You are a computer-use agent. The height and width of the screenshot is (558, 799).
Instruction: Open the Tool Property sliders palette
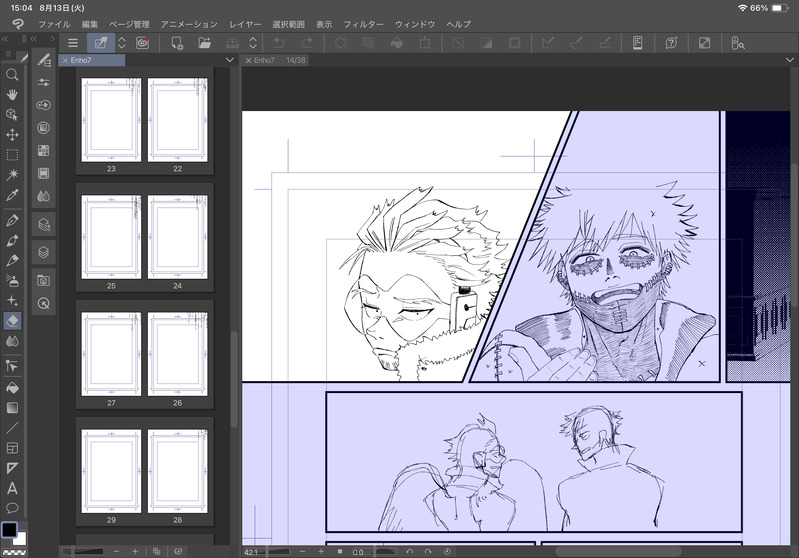[44, 82]
